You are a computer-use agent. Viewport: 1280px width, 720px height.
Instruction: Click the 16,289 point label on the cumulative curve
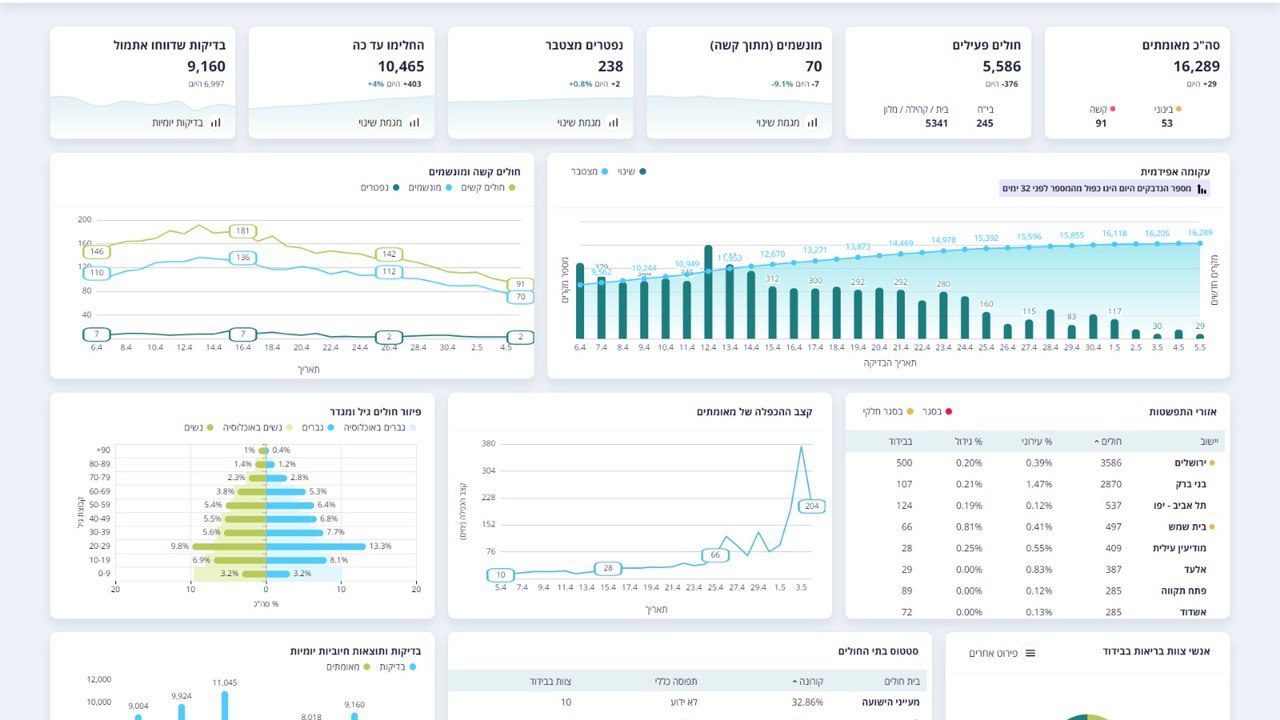(x=1200, y=233)
